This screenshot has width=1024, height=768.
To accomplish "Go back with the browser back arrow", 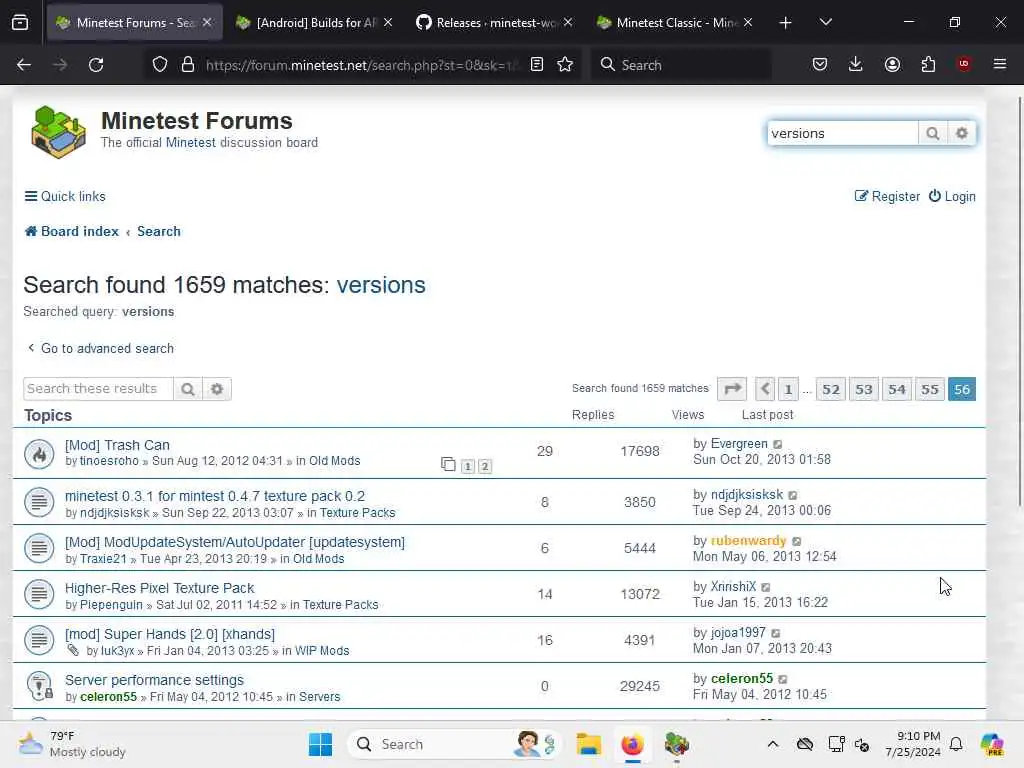I will click(x=24, y=65).
